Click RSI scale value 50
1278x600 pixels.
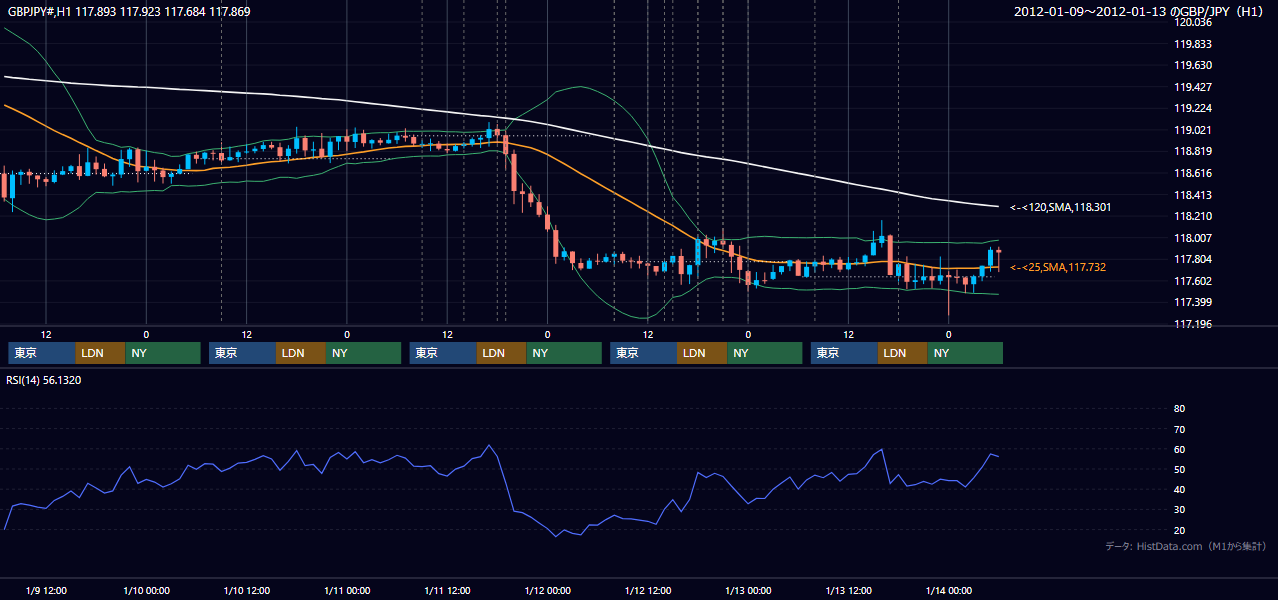pos(1179,469)
